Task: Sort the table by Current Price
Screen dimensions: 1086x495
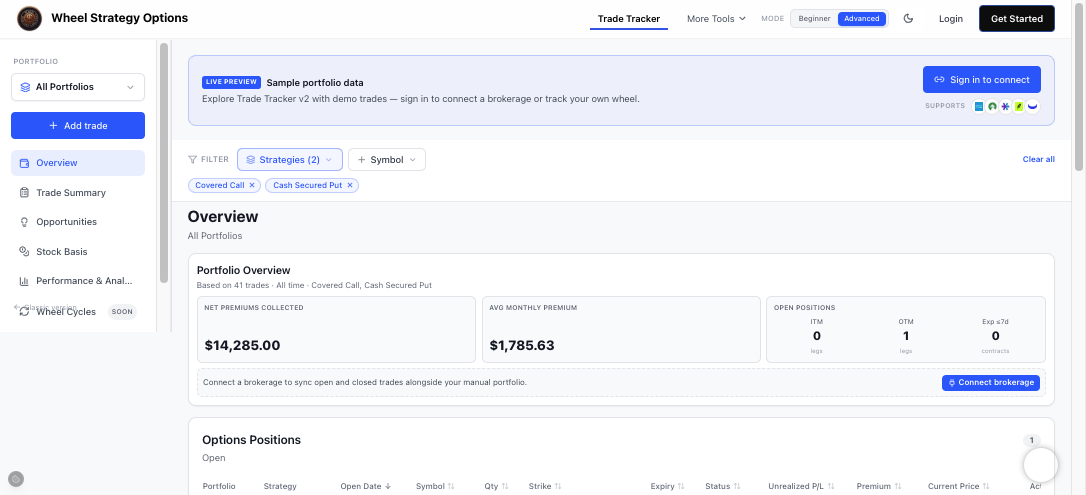Action: click(x=986, y=487)
